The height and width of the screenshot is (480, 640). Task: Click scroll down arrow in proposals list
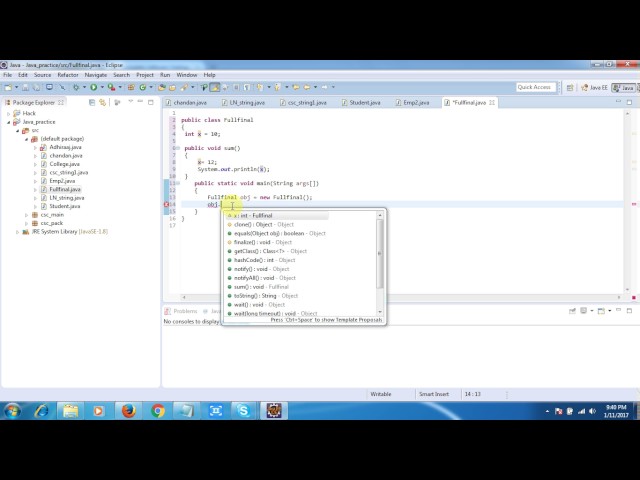click(380, 312)
